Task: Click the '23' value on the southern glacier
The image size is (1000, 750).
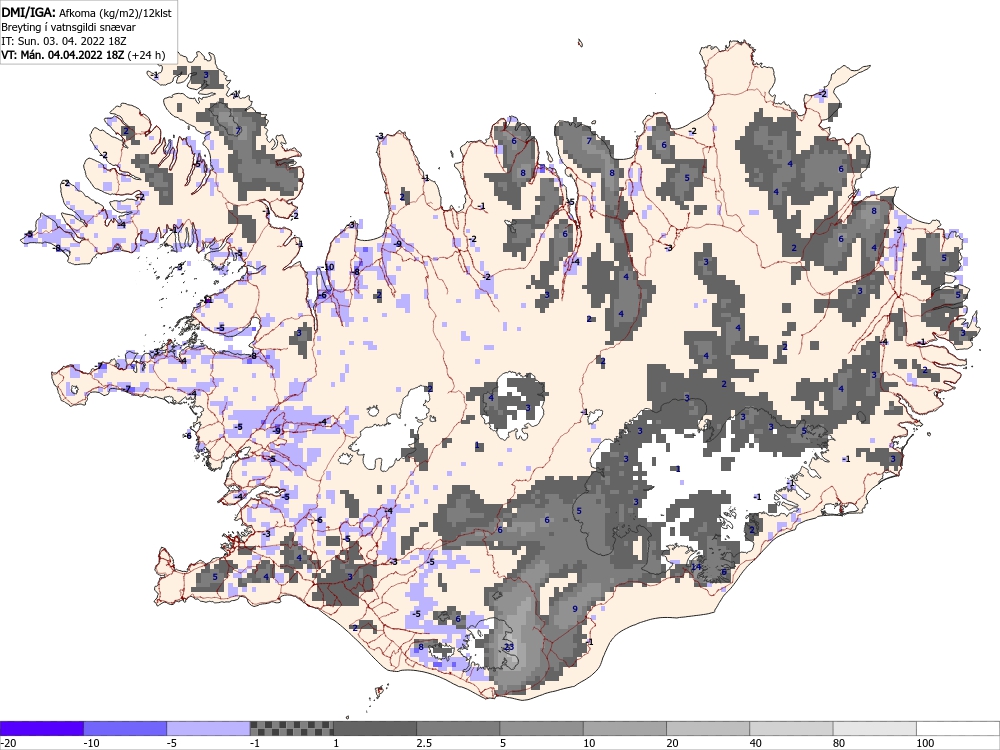Action: pos(509,647)
